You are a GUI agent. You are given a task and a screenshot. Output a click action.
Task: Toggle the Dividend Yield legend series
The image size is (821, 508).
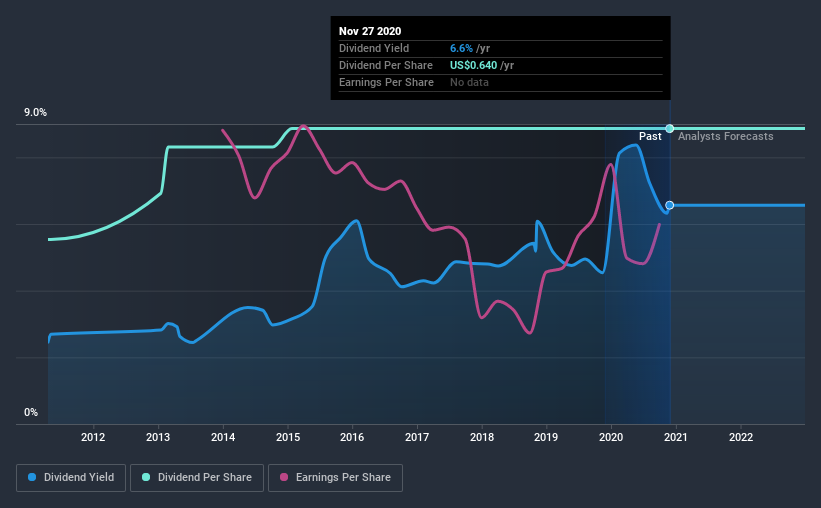point(71,478)
